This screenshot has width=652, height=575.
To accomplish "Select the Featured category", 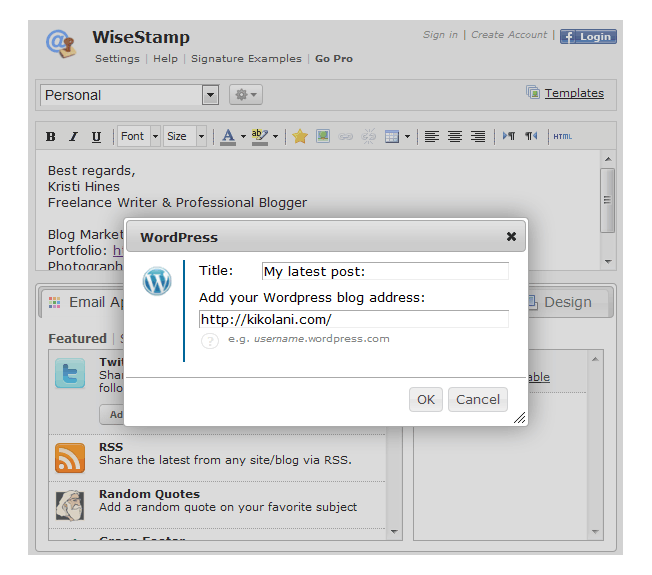I will [x=77, y=338].
